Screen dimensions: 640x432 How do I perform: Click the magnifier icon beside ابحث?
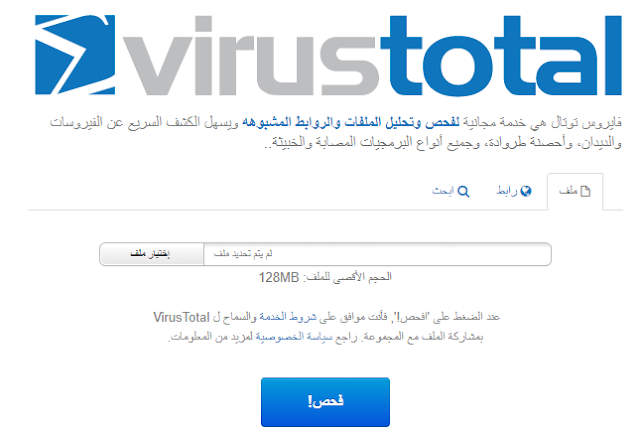click(463, 192)
